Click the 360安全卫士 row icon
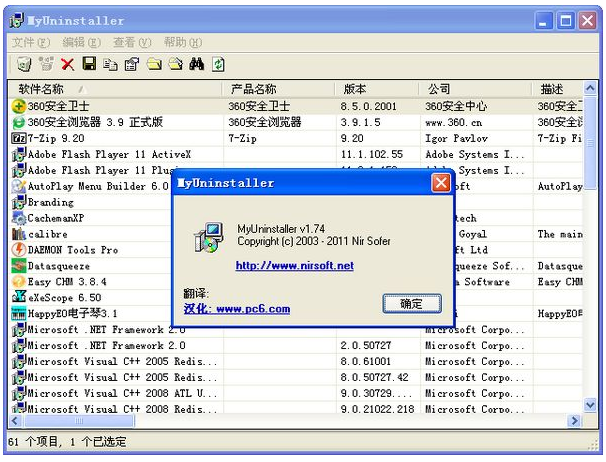The image size is (606, 462). (19, 106)
